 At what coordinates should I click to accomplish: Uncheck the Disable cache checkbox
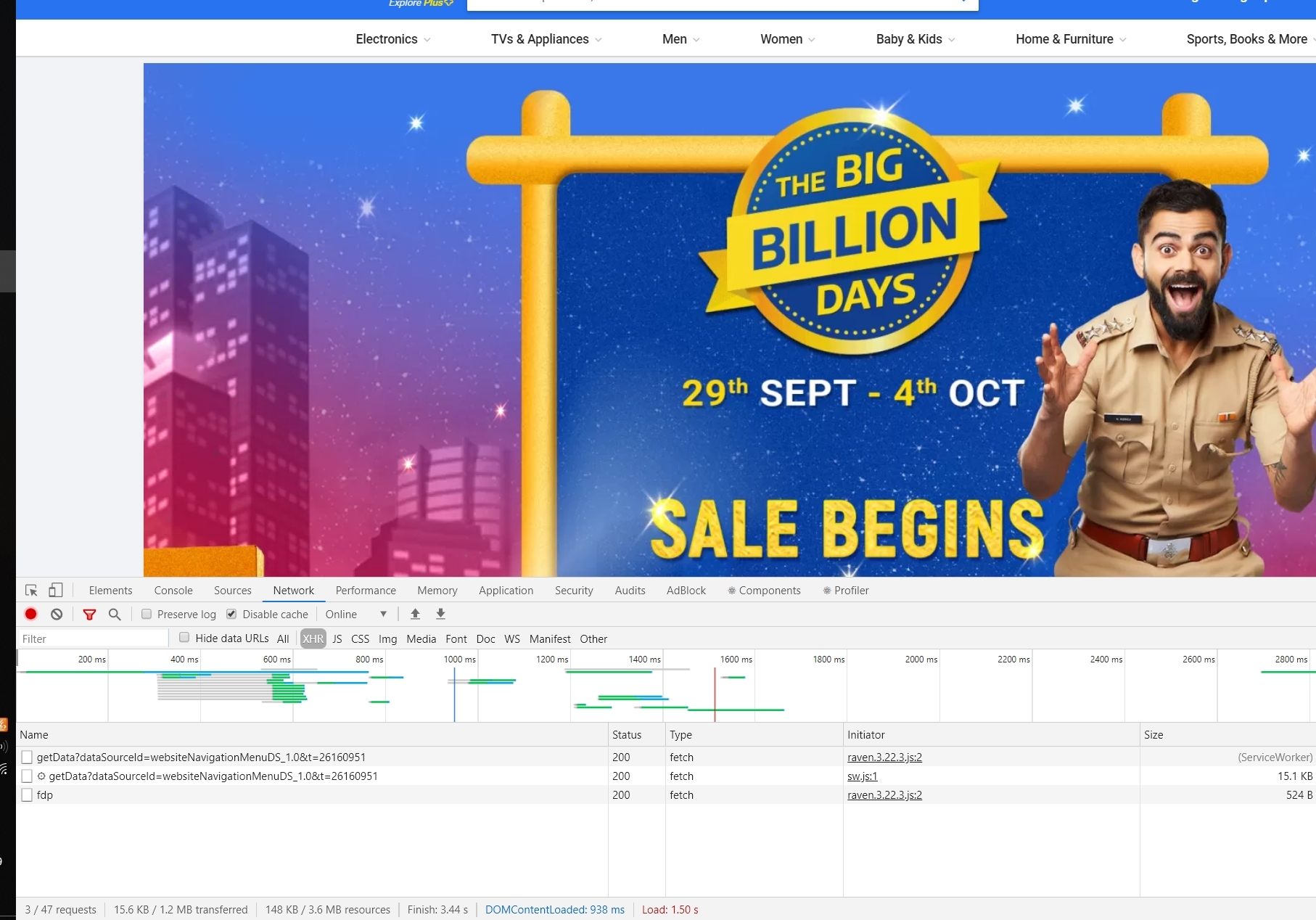231,615
